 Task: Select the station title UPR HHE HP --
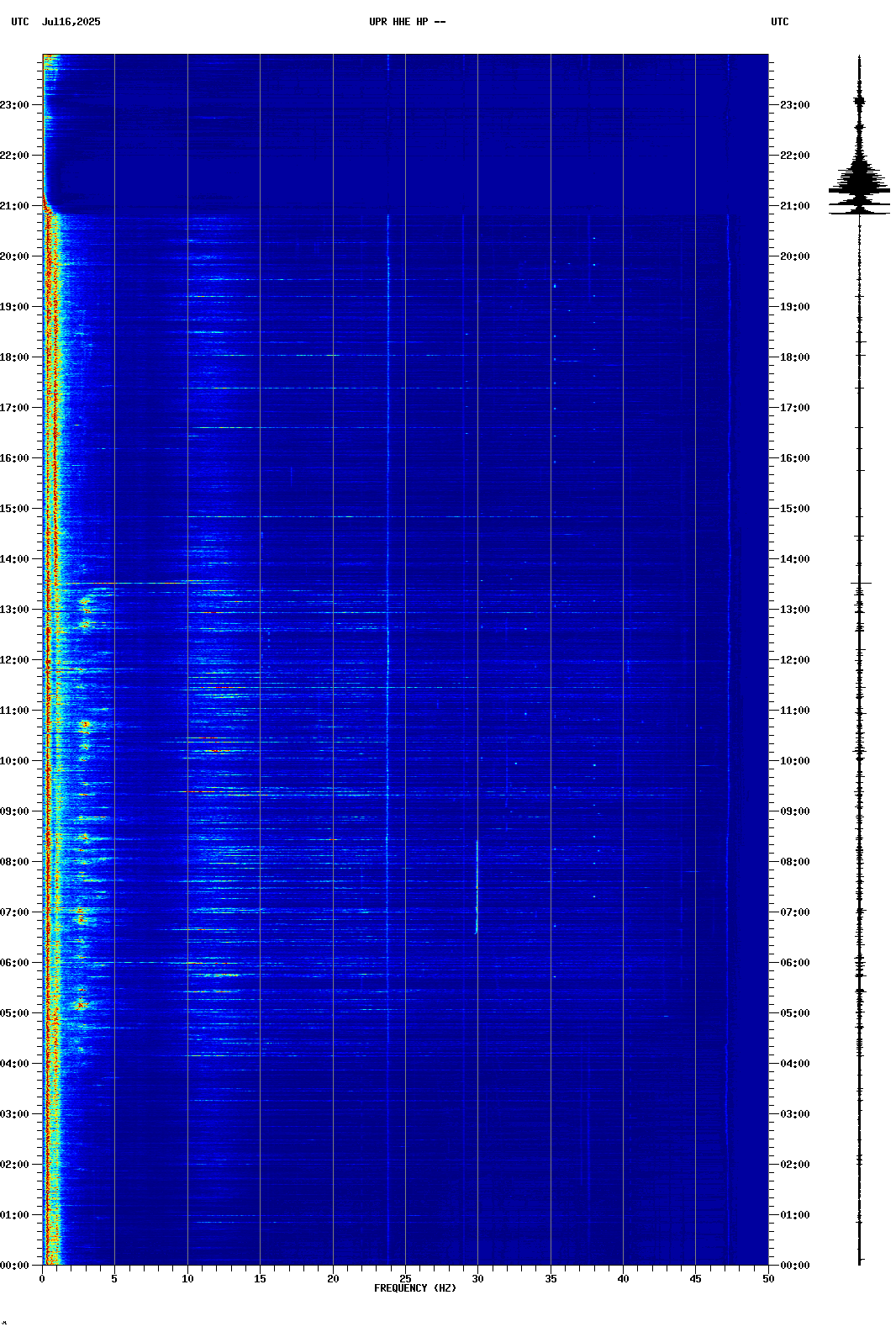408,22
